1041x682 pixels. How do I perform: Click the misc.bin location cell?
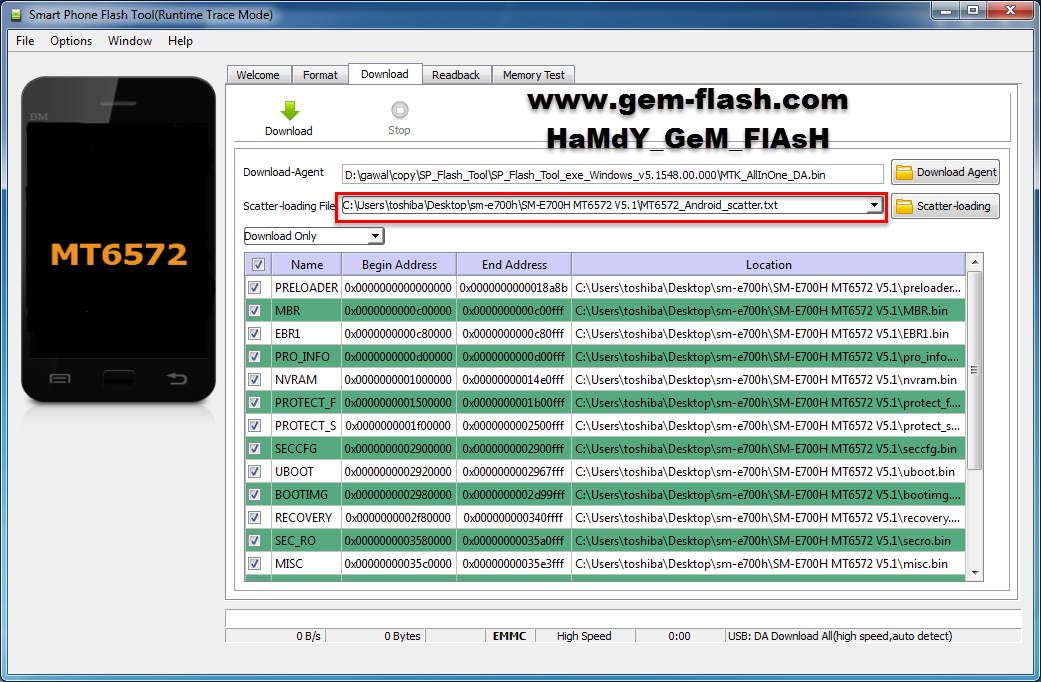pyautogui.click(x=768, y=564)
